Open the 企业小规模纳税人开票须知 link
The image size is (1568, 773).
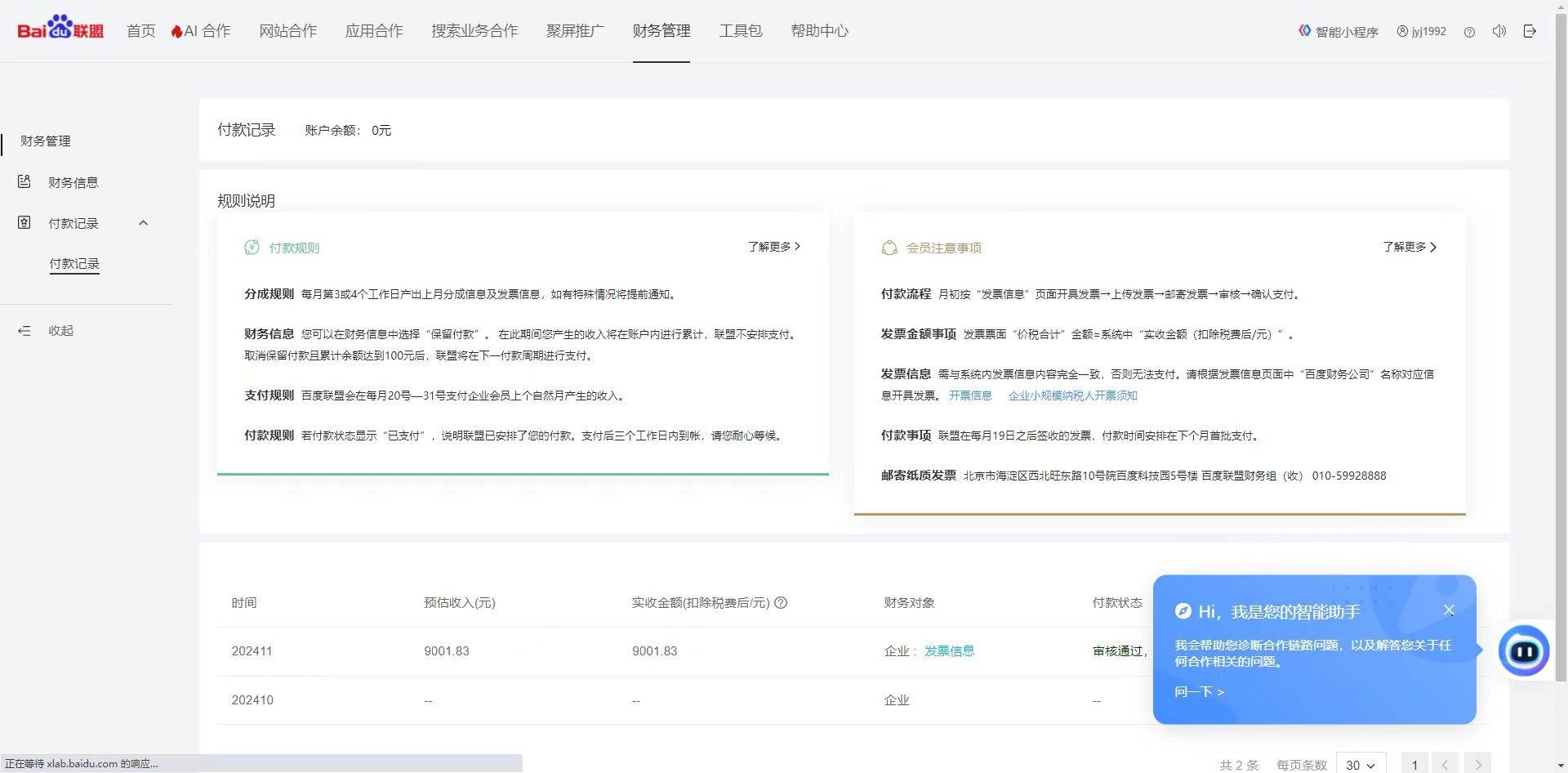pyautogui.click(x=1072, y=395)
